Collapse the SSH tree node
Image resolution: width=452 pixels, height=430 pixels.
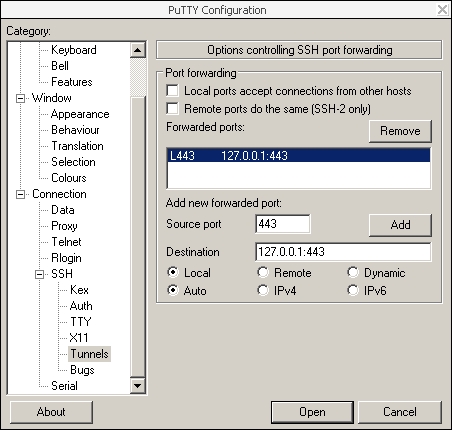(40, 274)
